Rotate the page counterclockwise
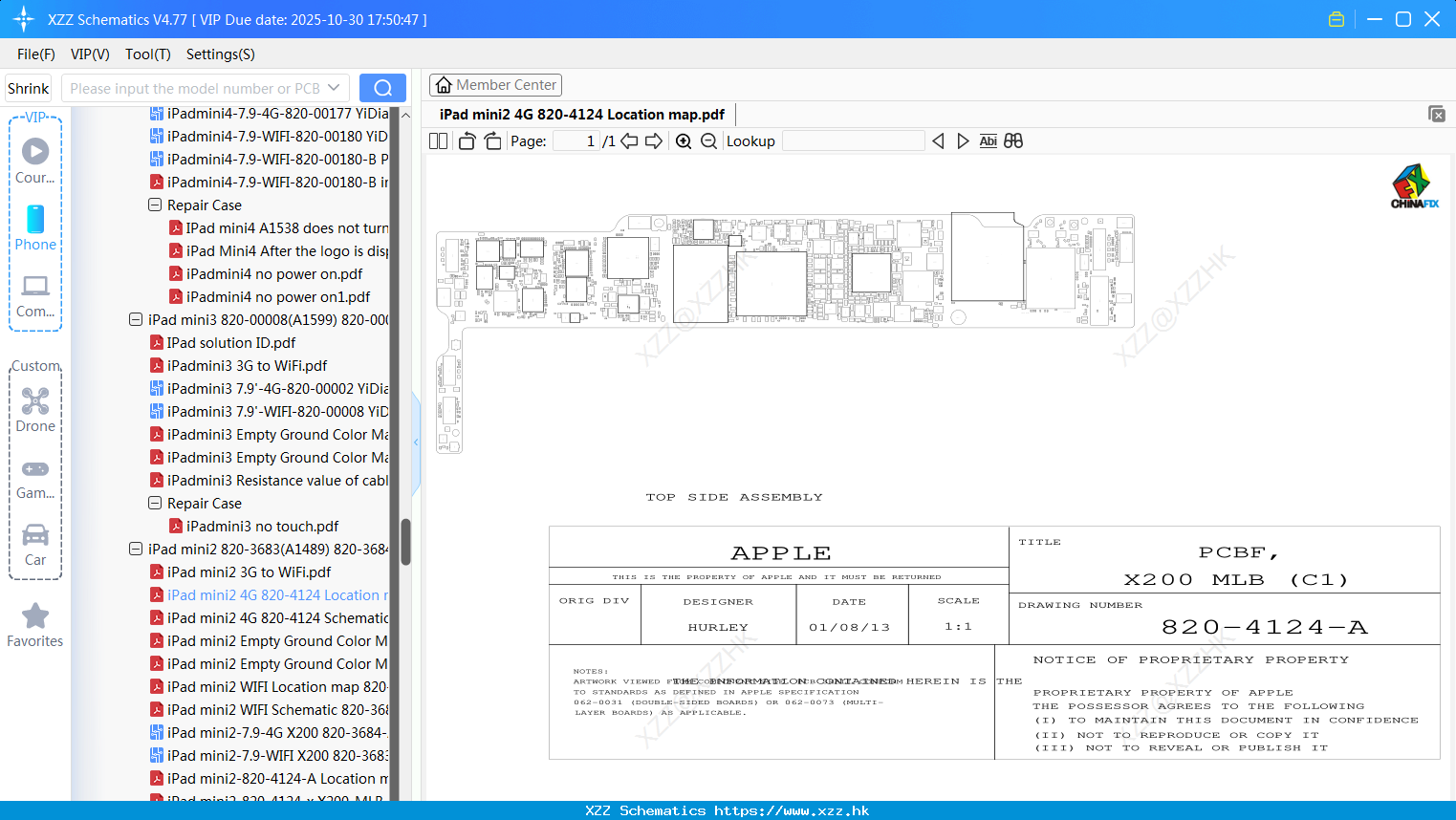The width and height of the screenshot is (1456, 820). [x=467, y=141]
